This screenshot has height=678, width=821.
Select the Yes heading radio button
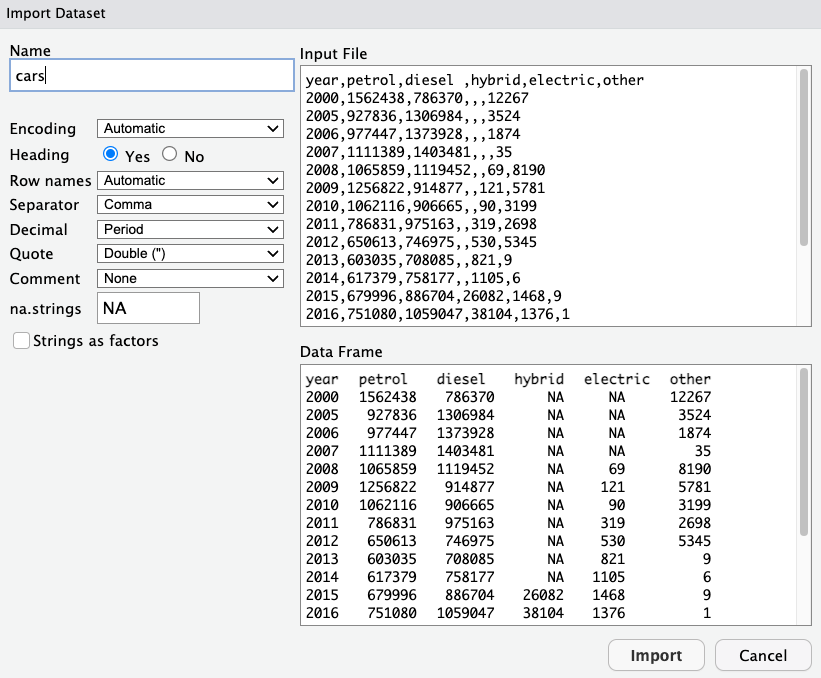coord(111,155)
